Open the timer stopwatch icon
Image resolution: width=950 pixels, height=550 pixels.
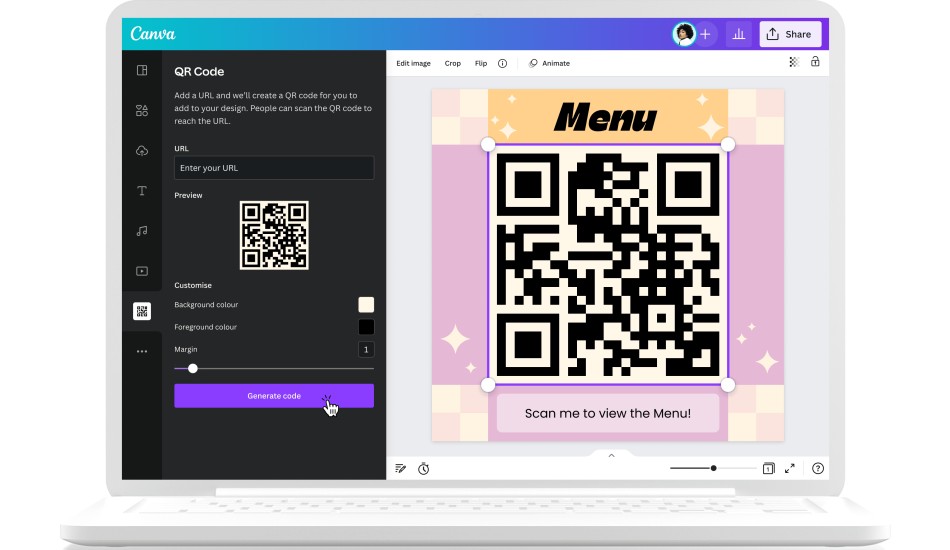pyautogui.click(x=424, y=468)
